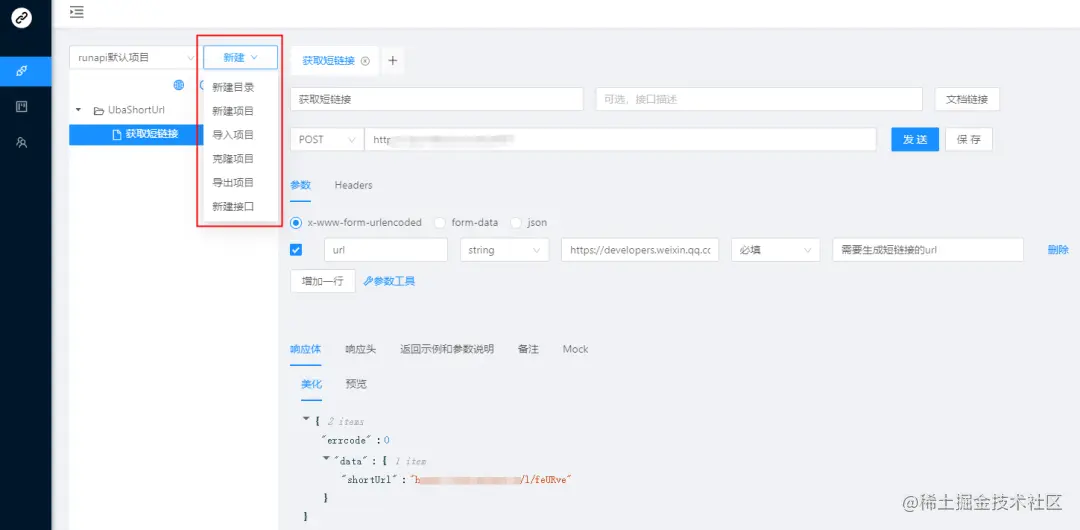Open the 备注 tab
Image resolution: width=1080 pixels, height=530 pixels.
[528, 349]
